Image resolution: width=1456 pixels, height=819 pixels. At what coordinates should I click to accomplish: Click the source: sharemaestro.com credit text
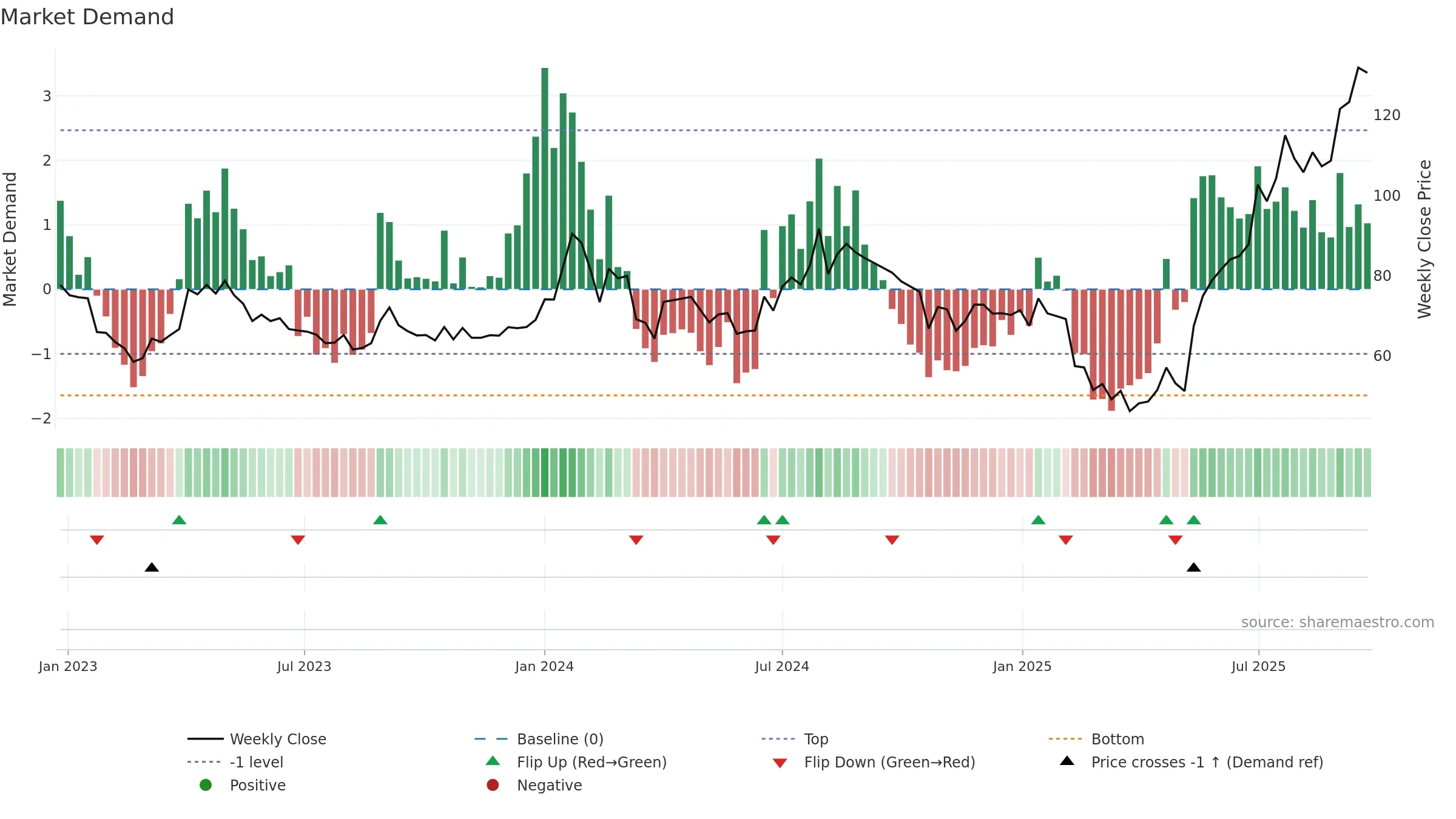[x=1338, y=622]
